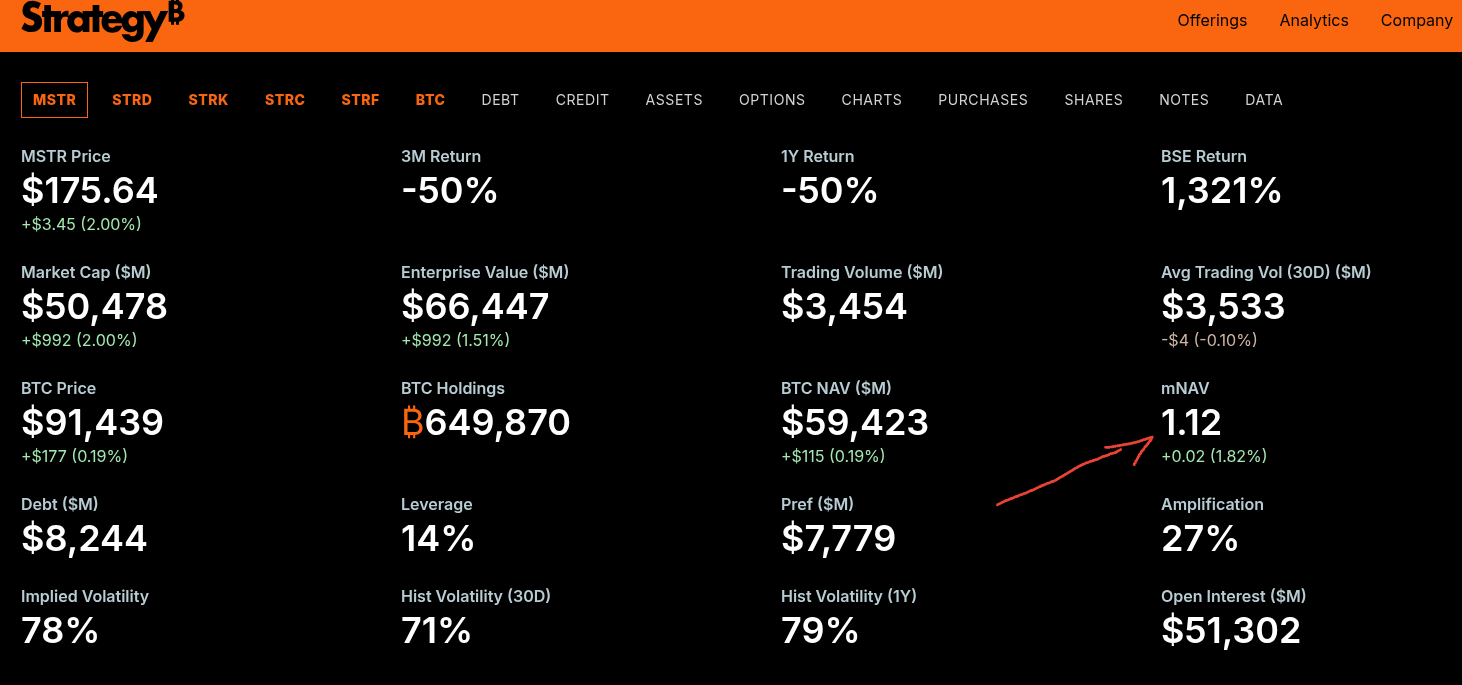Go to the STRF tab
This screenshot has width=1462, height=685.
coord(360,100)
